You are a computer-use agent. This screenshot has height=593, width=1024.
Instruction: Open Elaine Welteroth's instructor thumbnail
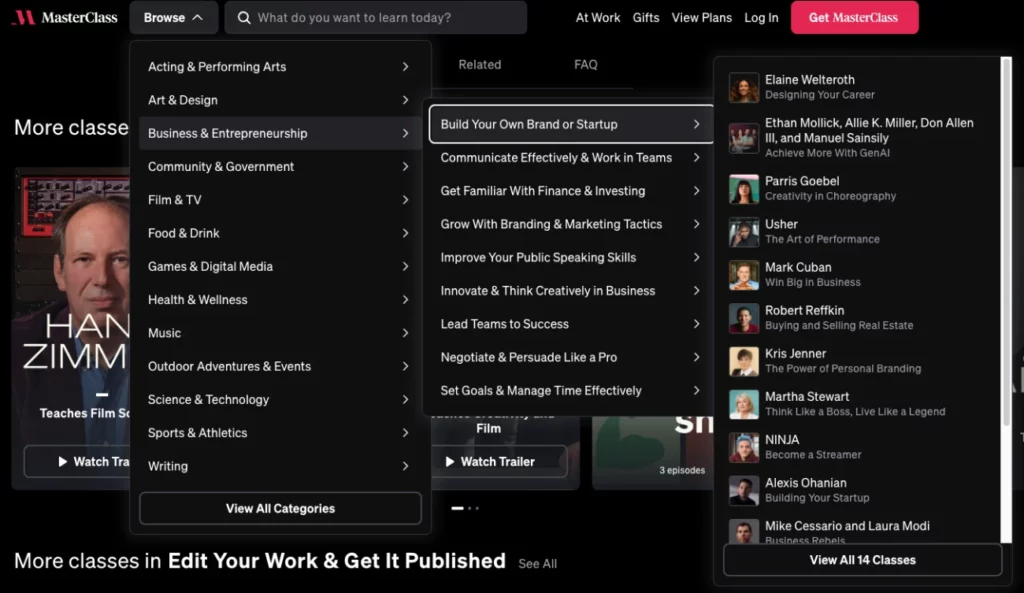(744, 87)
